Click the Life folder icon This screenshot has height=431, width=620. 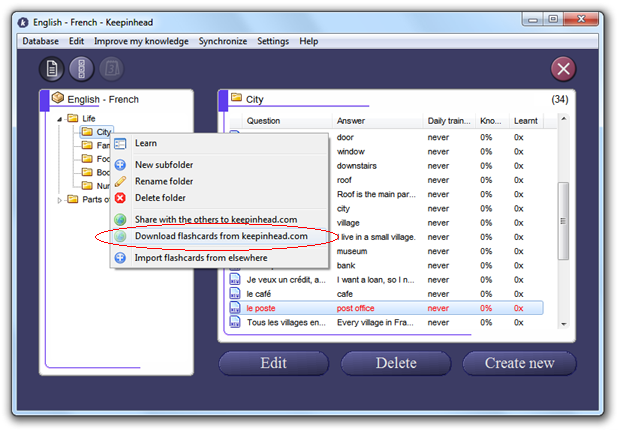click(x=73, y=118)
